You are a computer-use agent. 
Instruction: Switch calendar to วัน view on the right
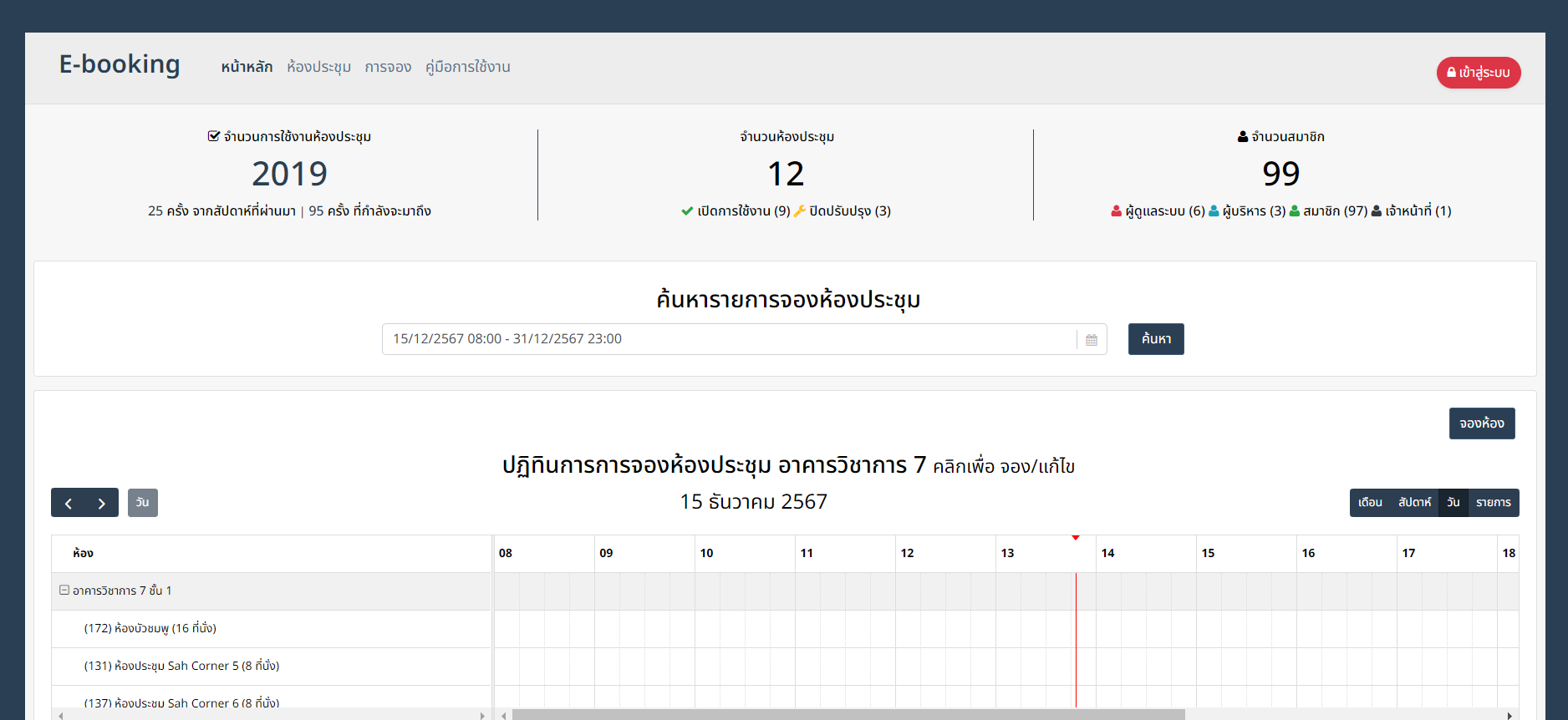point(1453,503)
